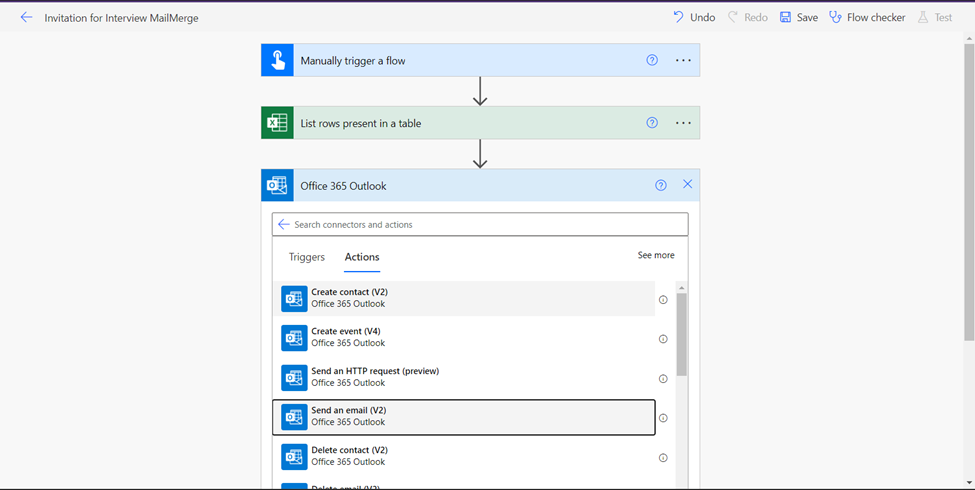This screenshot has height=490, width=975.
Task: Click the Manually trigger a flow icon
Action: click(x=277, y=60)
